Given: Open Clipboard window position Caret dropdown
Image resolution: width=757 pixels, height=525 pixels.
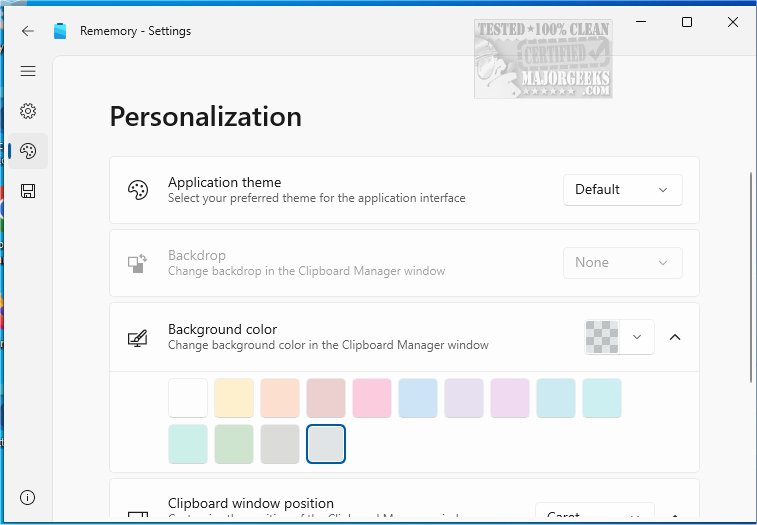Looking at the screenshot, I should [594, 516].
